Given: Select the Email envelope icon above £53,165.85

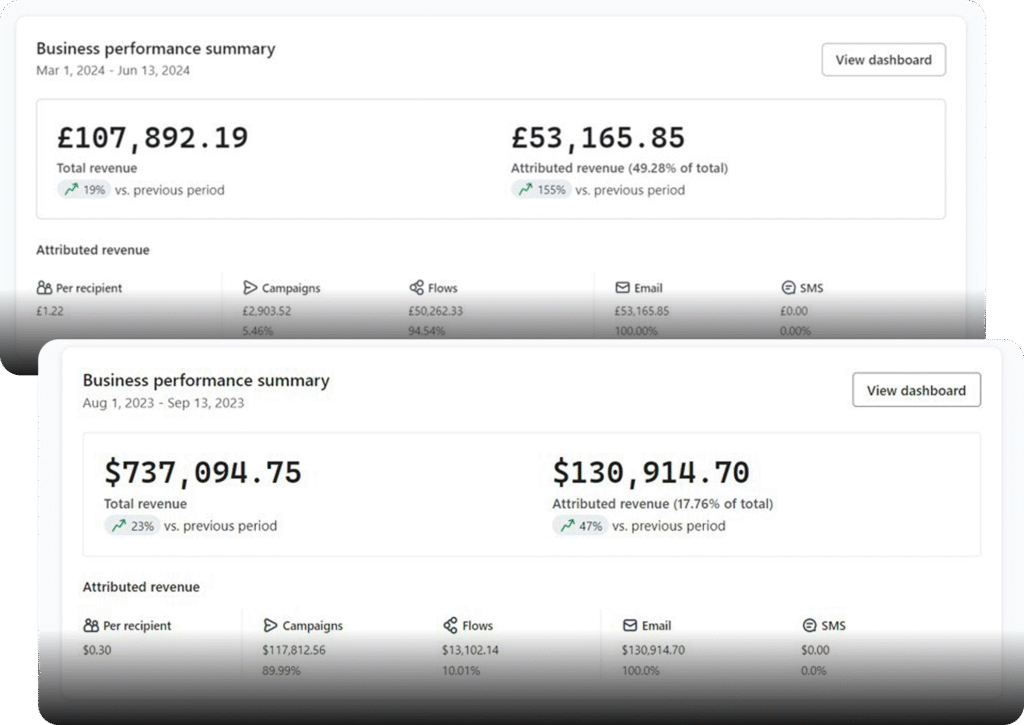Looking at the screenshot, I should coord(622,288).
